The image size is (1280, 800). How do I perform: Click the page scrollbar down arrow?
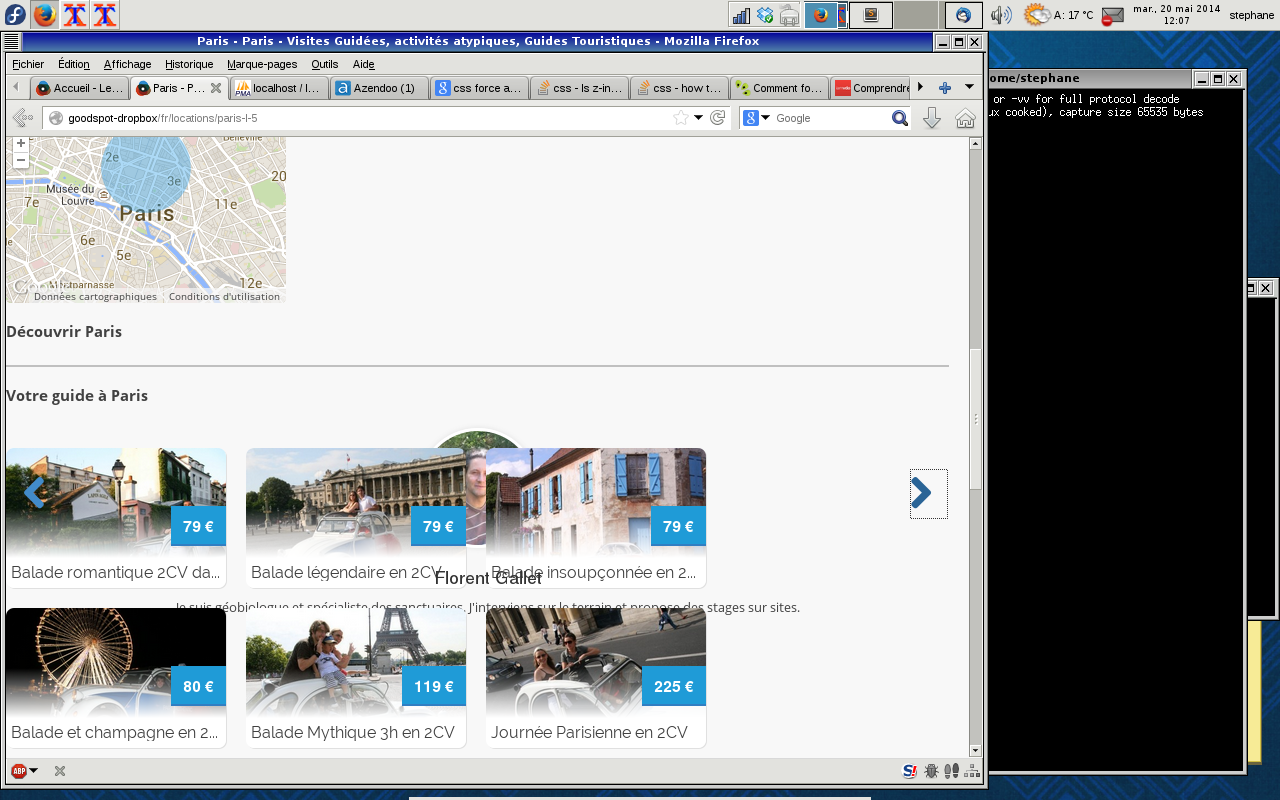click(x=976, y=750)
